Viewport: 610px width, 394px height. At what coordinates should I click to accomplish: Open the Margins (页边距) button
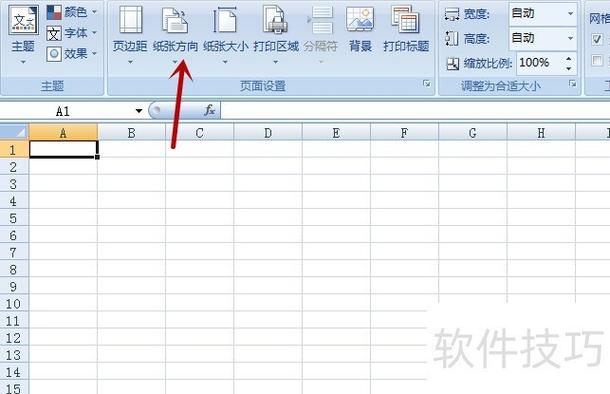coord(130,33)
